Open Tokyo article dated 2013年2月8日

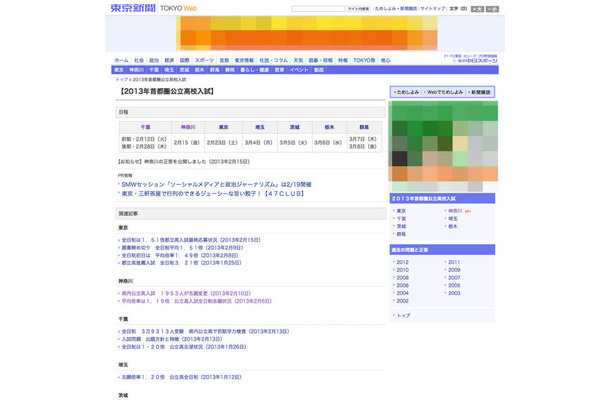[x=180, y=256]
